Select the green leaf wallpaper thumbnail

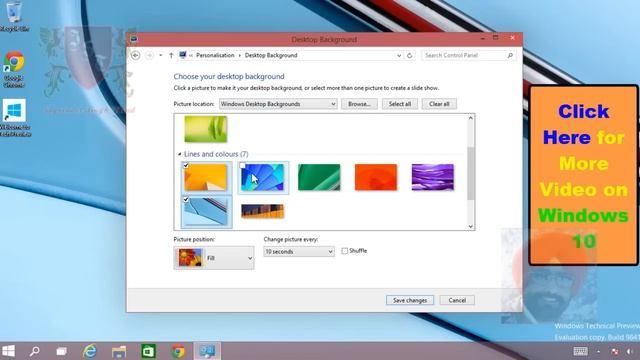[x=205, y=129]
